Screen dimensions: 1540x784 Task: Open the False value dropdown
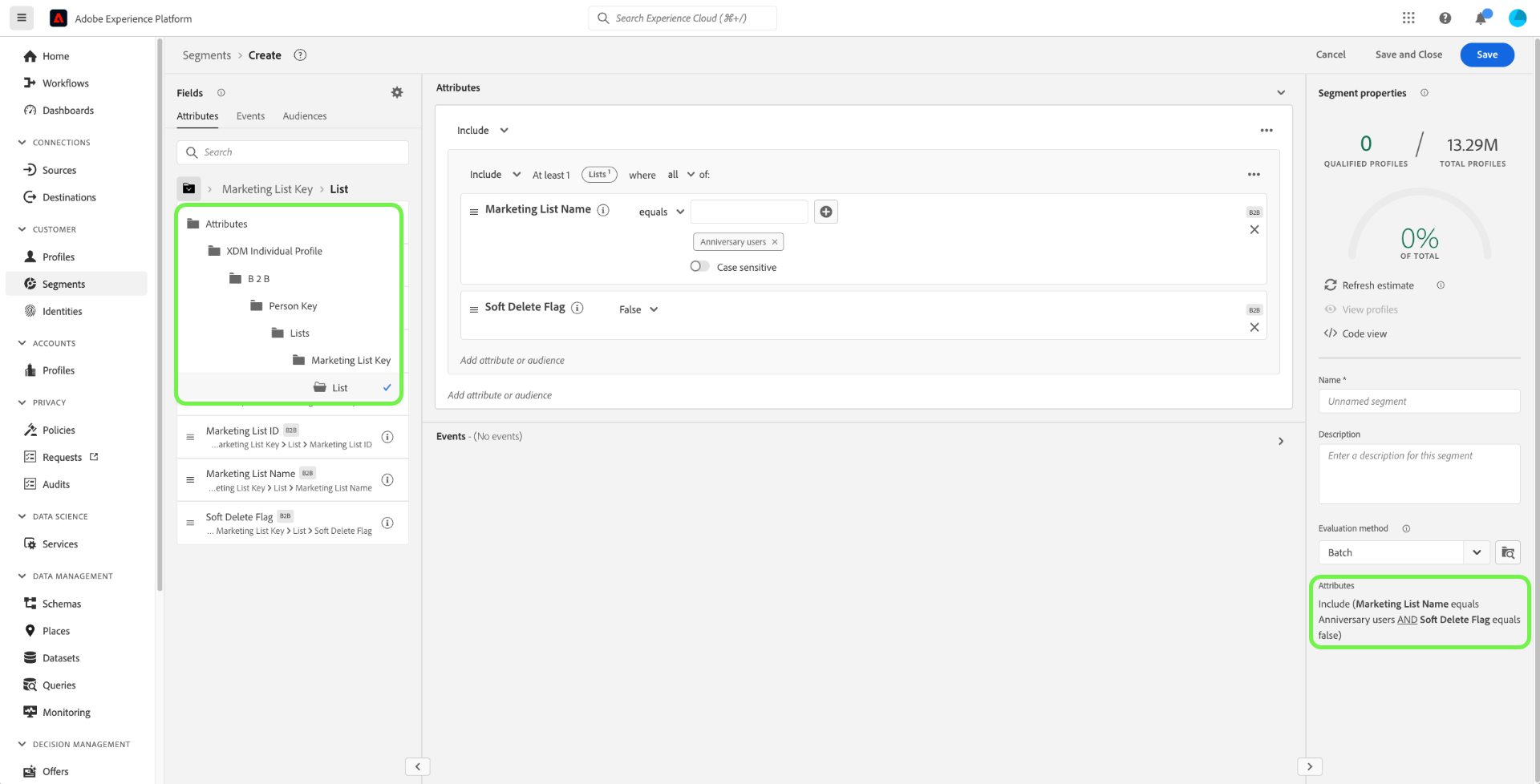pos(638,309)
